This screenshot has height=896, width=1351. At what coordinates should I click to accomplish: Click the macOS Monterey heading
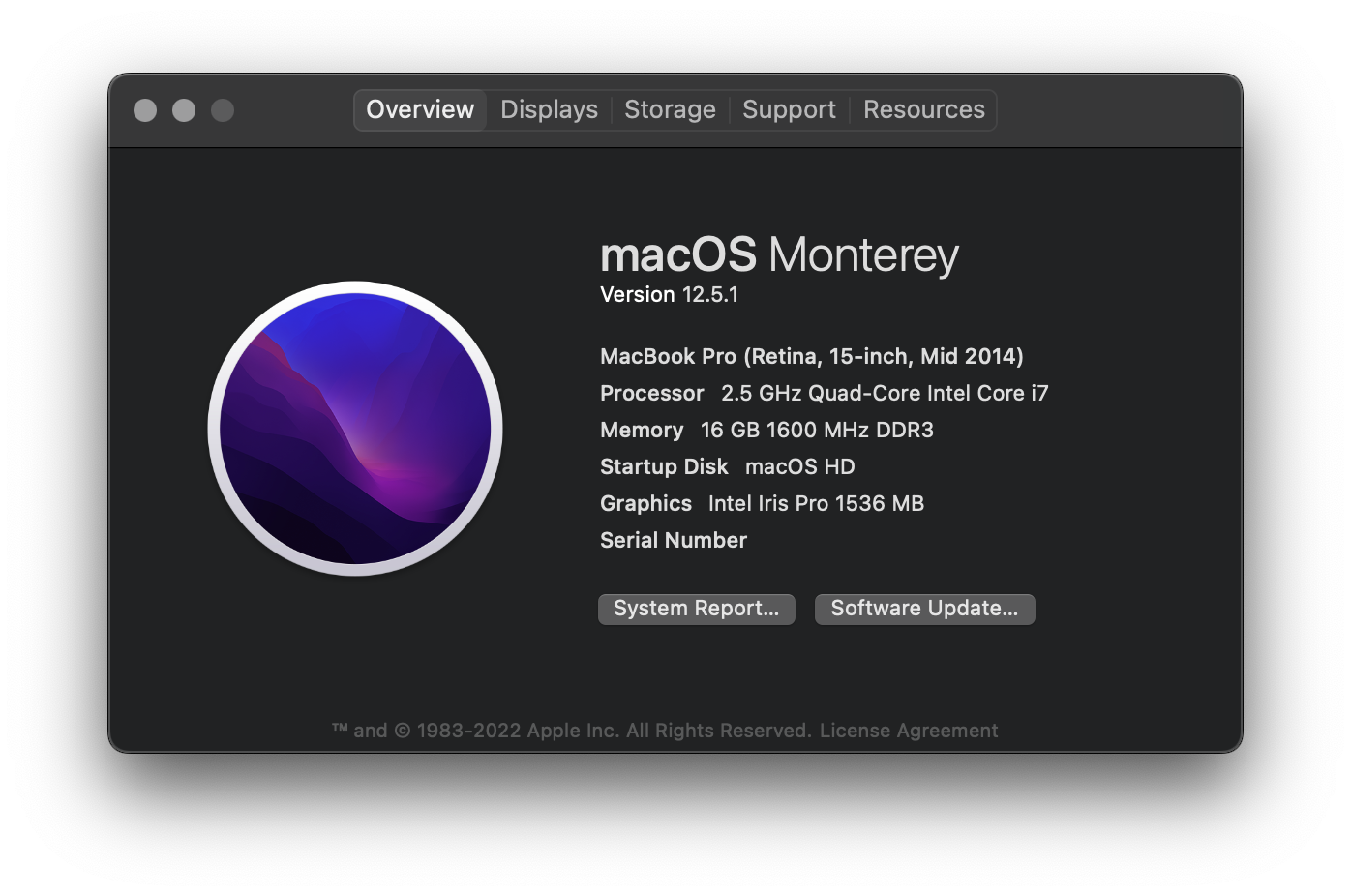pos(779,255)
